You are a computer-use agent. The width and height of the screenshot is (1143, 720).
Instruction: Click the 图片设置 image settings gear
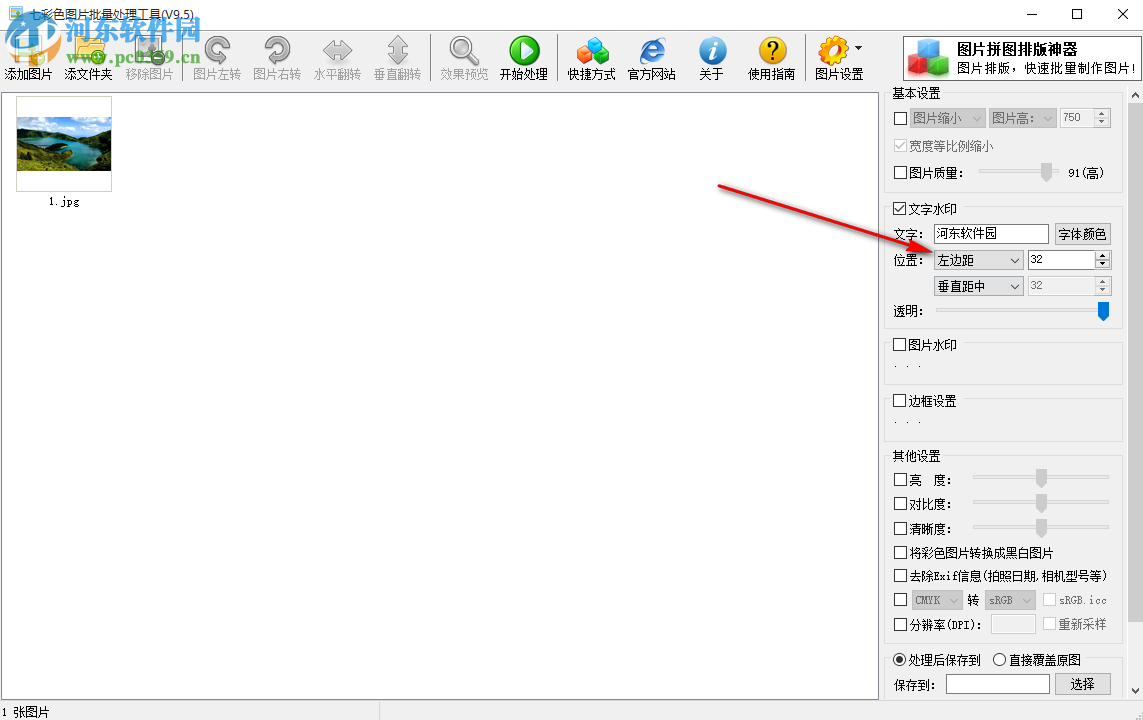pos(833,51)
